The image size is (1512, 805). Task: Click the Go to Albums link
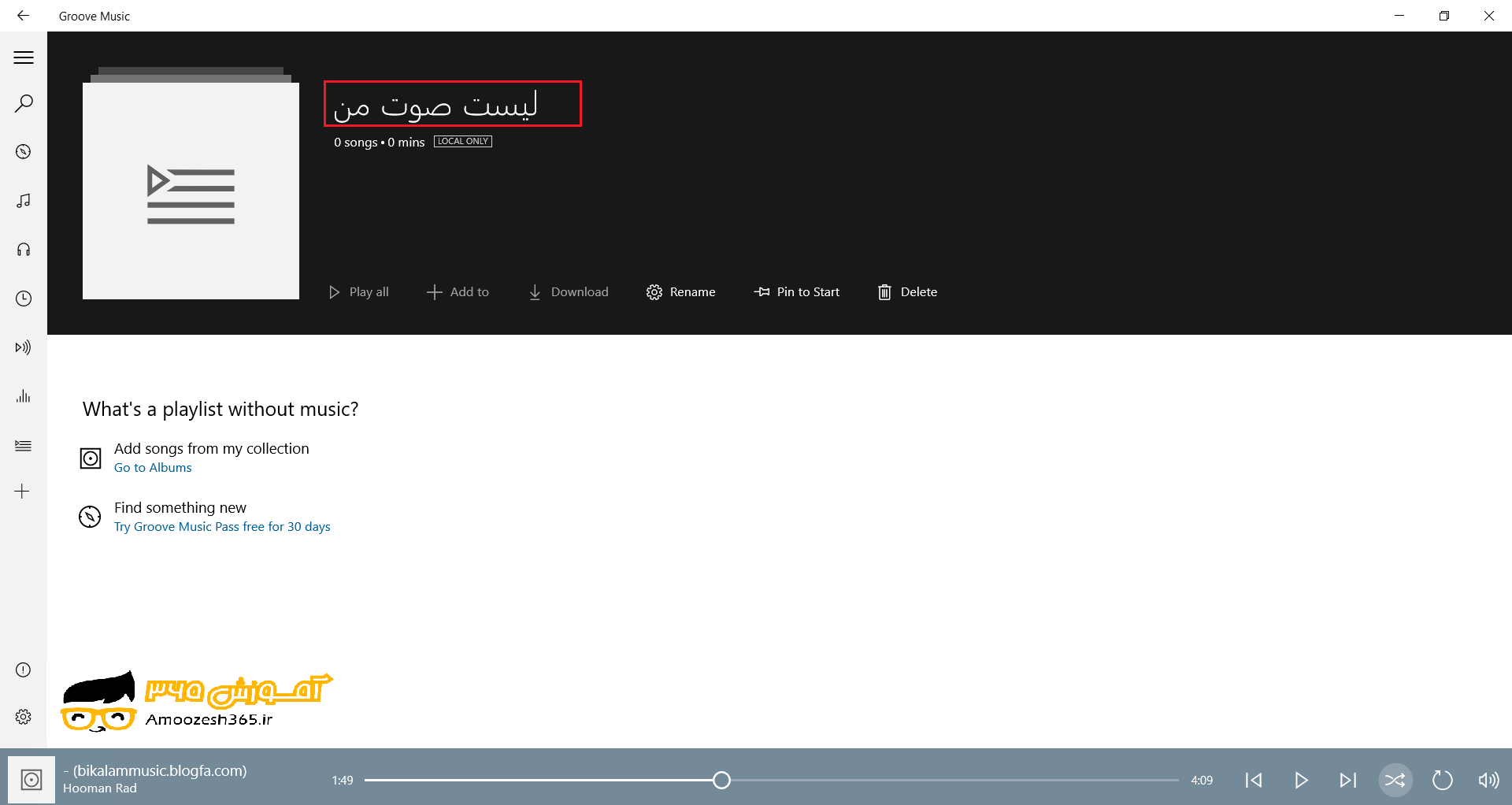point(153,467)
